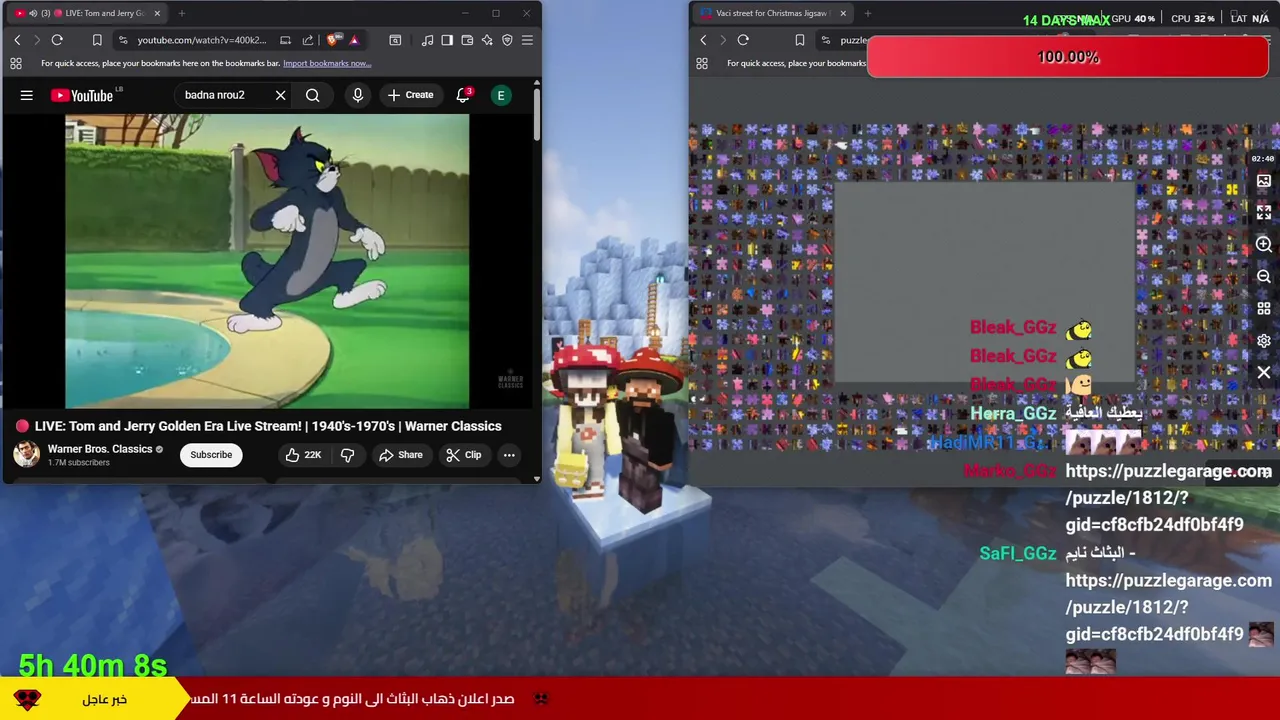This screenshot has width=1280, height=720.
Task: Click the YouTube search magnifier button
Action: tap(313, 96)
